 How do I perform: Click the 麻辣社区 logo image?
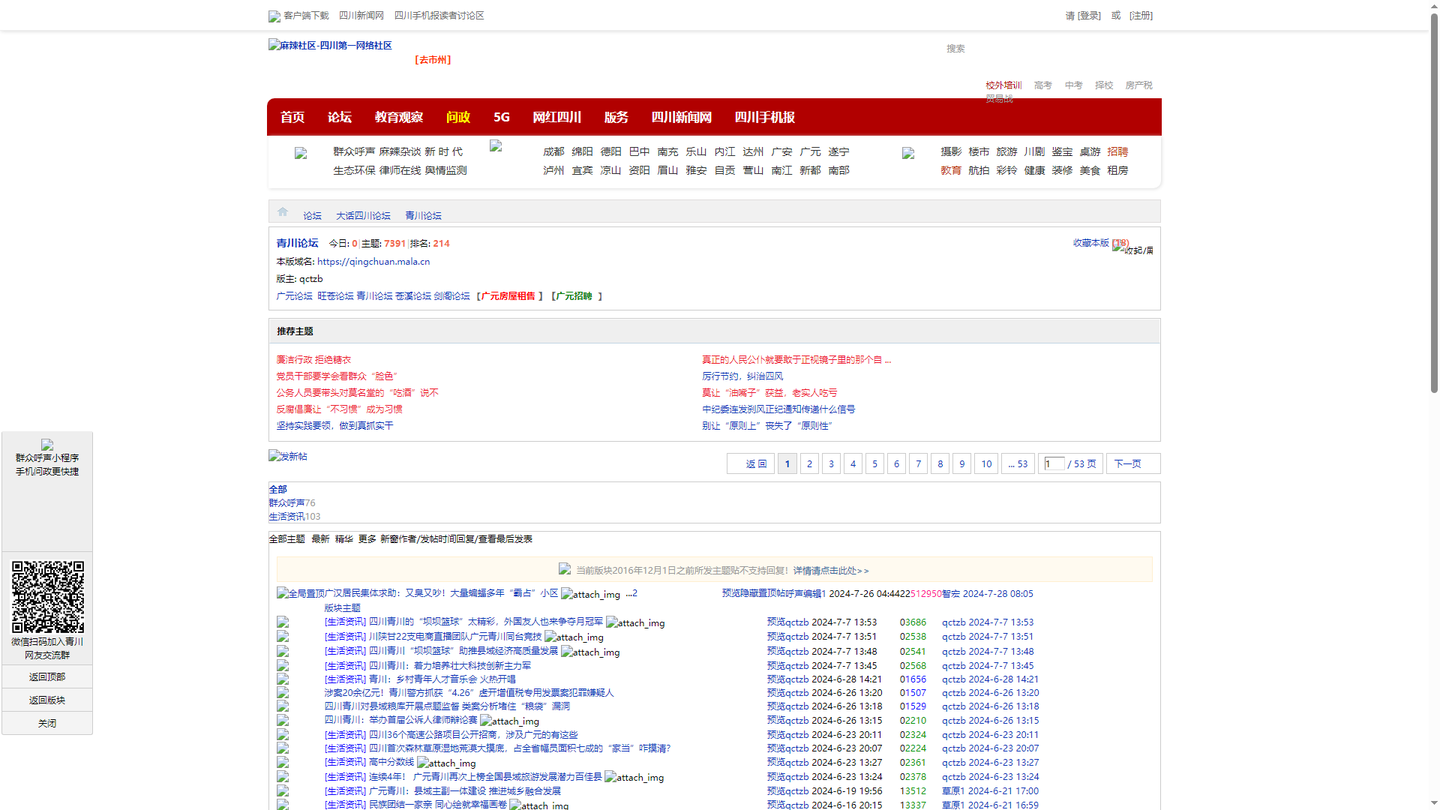[x=330, y=45]
